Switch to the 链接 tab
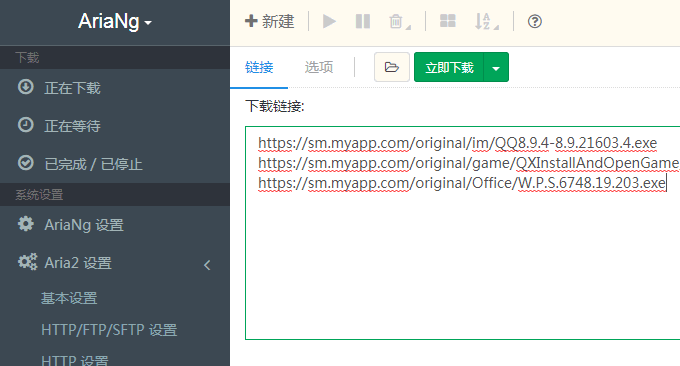Screen dimensions: 680x366 coord(259,67)
